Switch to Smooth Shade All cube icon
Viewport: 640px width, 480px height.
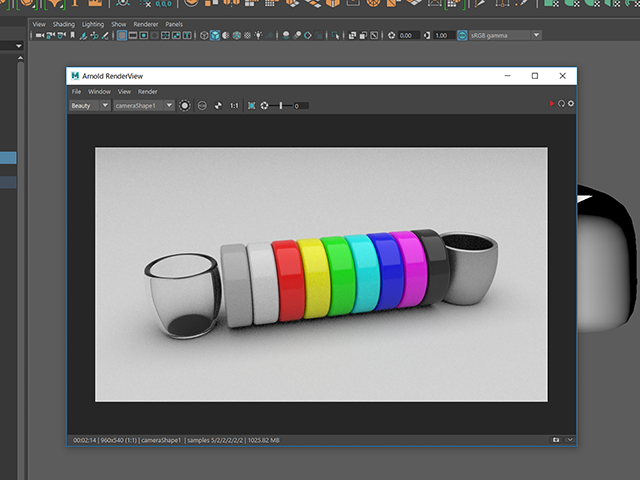coord(215,36)
